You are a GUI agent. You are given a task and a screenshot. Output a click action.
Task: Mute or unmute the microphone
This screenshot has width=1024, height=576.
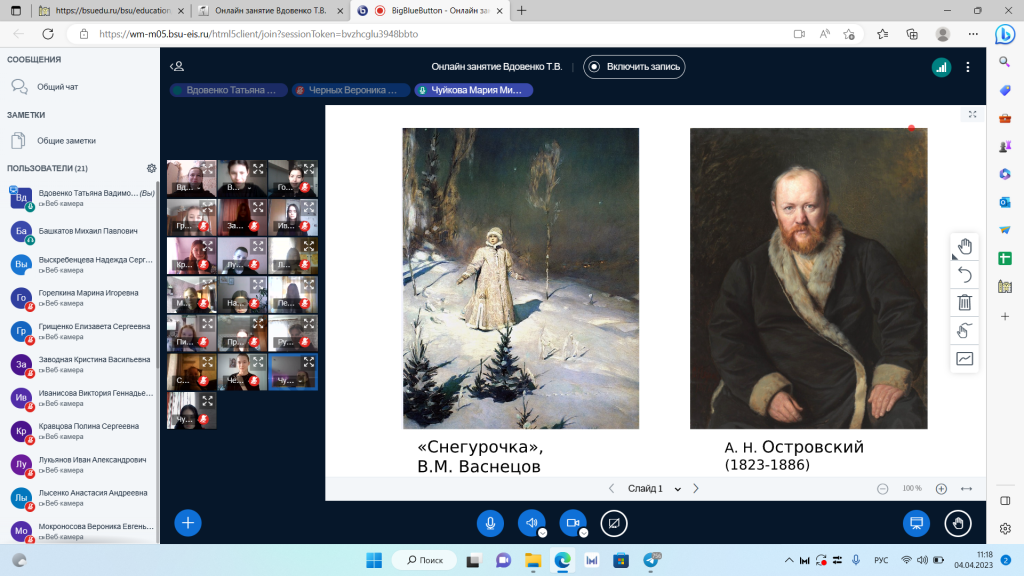(490, 523)
